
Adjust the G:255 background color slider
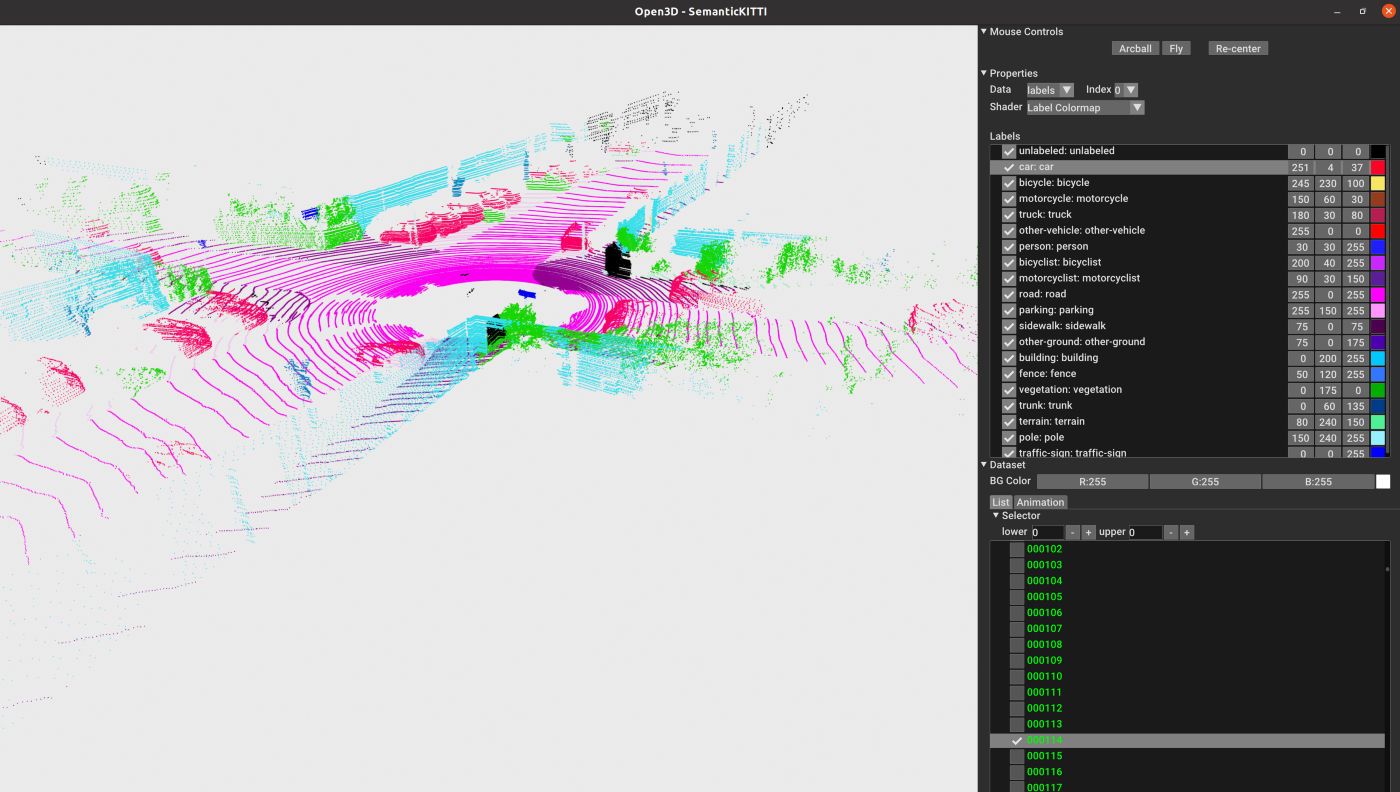pos(1205,481)
